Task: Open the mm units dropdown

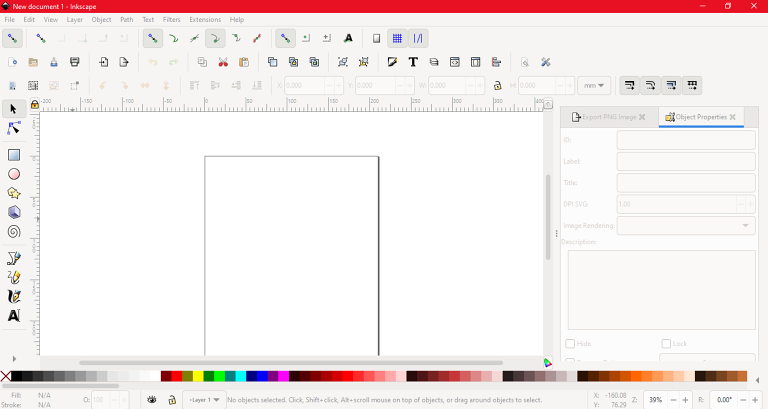Action: click(x=595, y=86)
